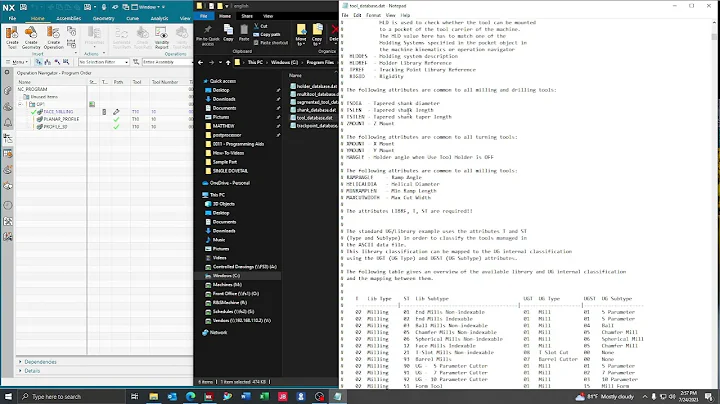
Task: Click the Paste icon in Explorer ribbon
Action: tap(244, 33)
